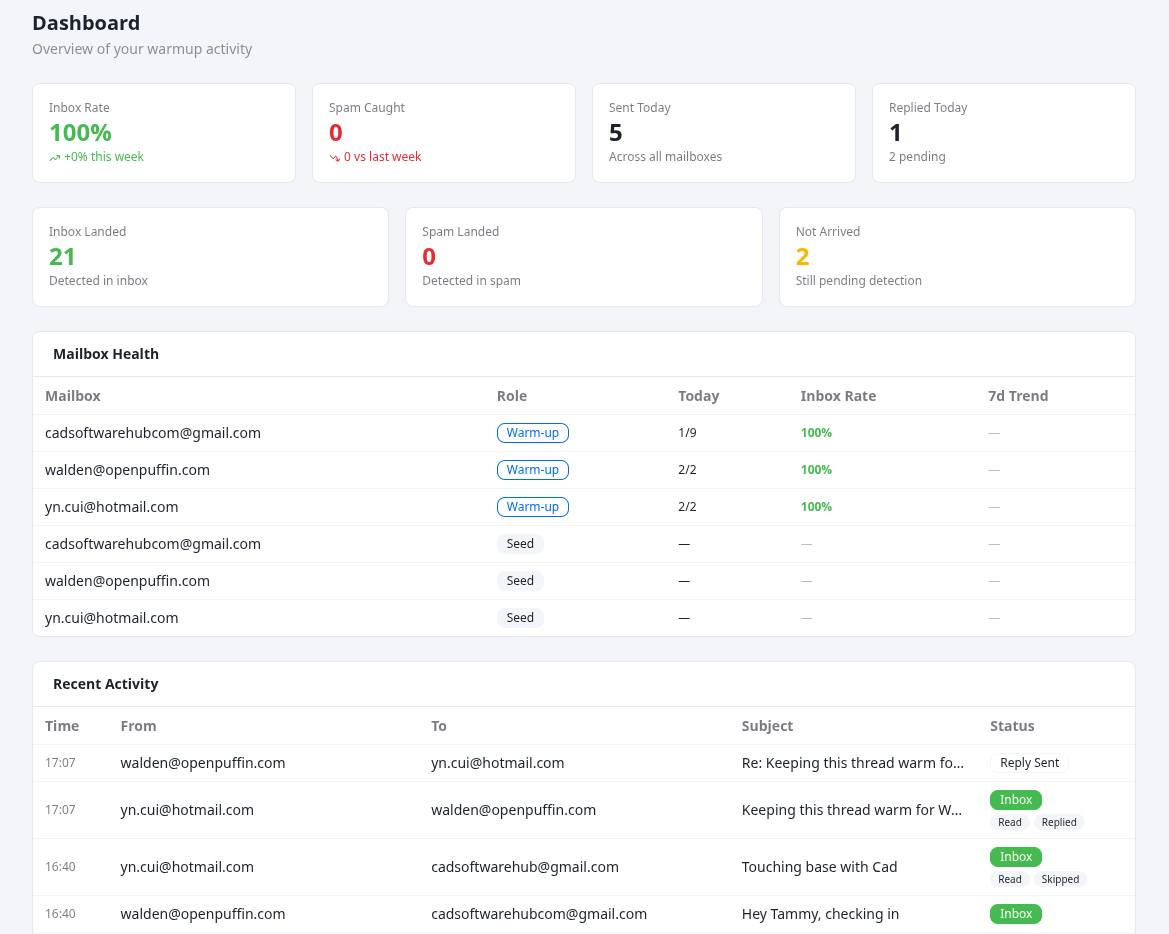Image resolution: width=1169 pixels, height=934 pixels.
Task: Select the Warm-up badge for walden@openpuffin.com
Action: pos(533,469)
